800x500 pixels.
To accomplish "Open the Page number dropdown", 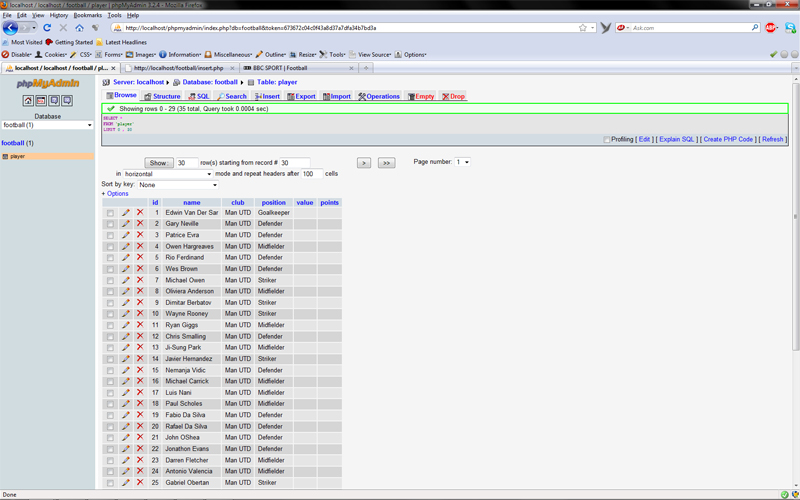I will 462,162.
